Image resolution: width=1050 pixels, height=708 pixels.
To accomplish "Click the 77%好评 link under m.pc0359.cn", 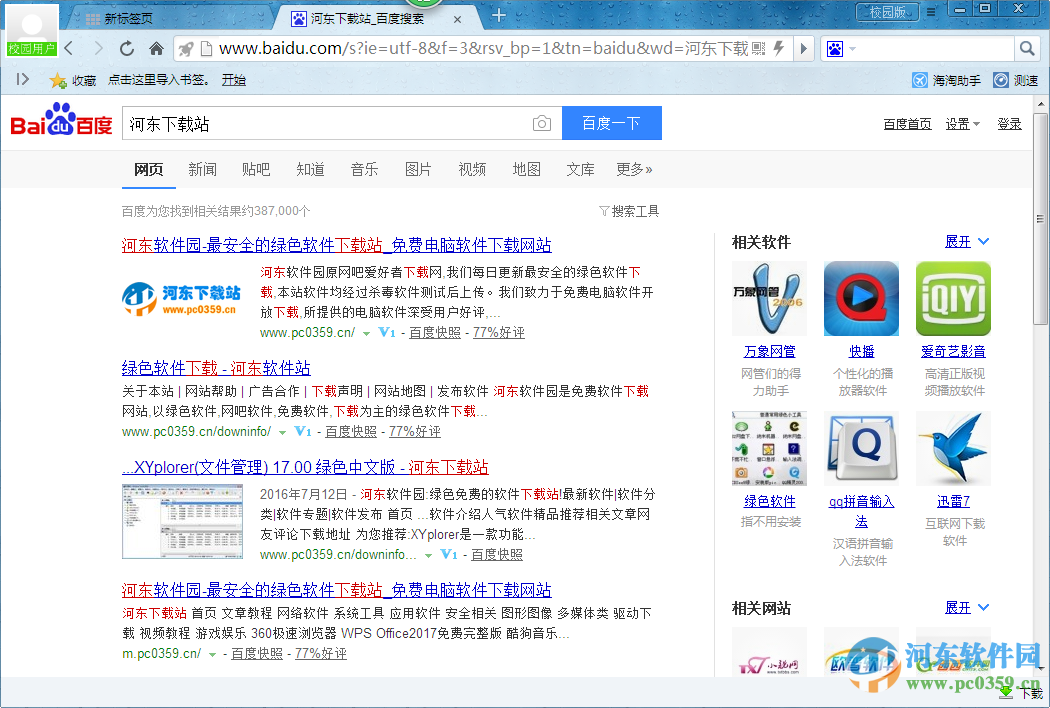I will coord(321,653).
